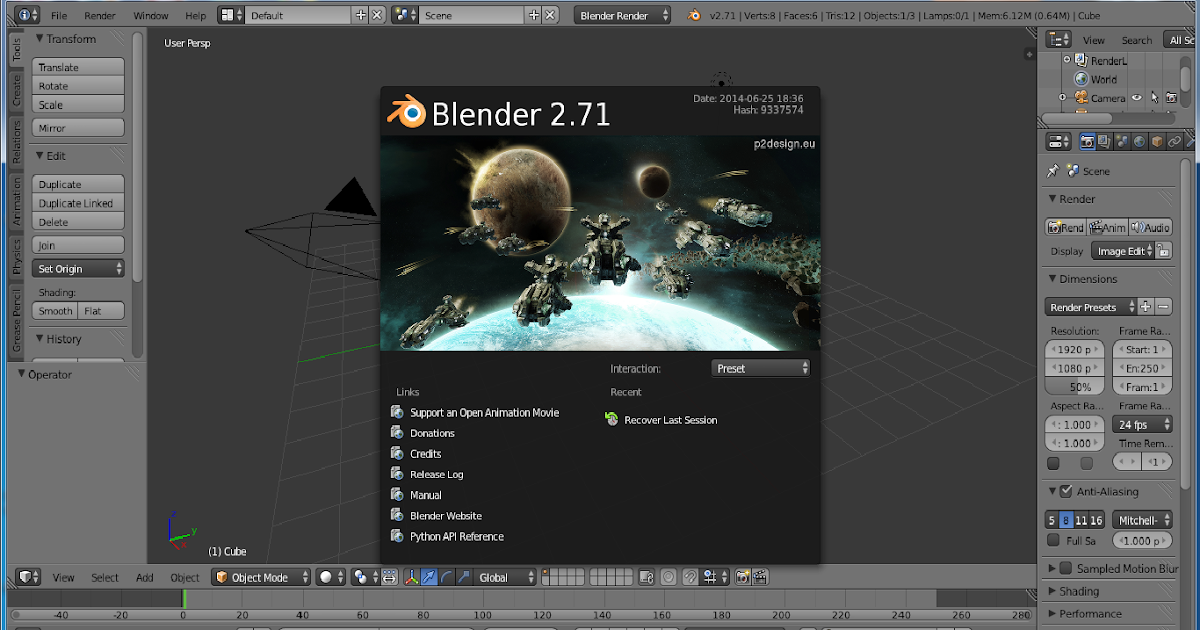Image resolution: width=1200 pixels, height=630 pixels.
Task: Click the Mirror button
Action: (79, 128)
